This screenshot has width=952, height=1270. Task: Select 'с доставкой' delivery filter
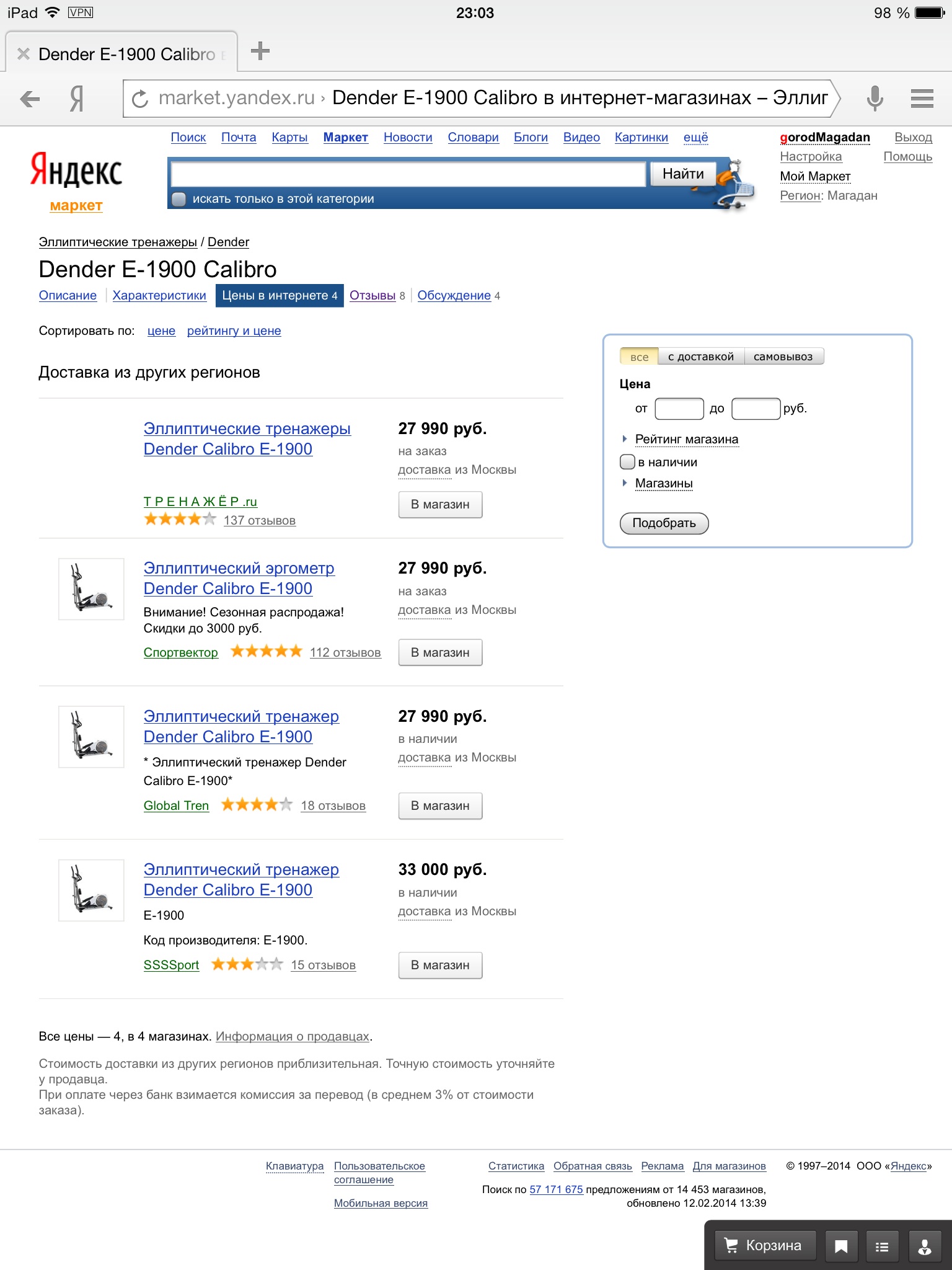(700, 357)
